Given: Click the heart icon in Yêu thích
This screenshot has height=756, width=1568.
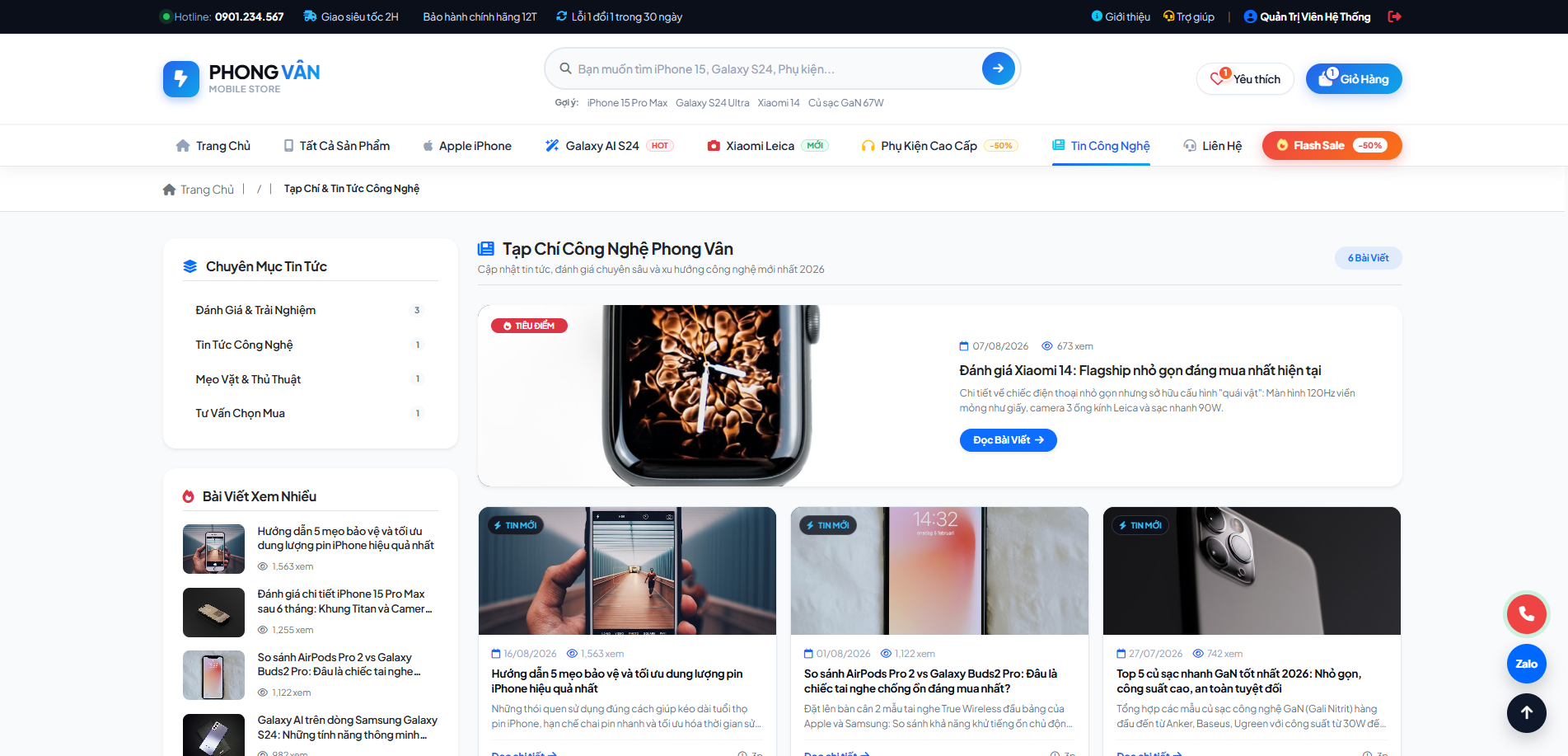Looking at the screenshot, I should 1217,79.
